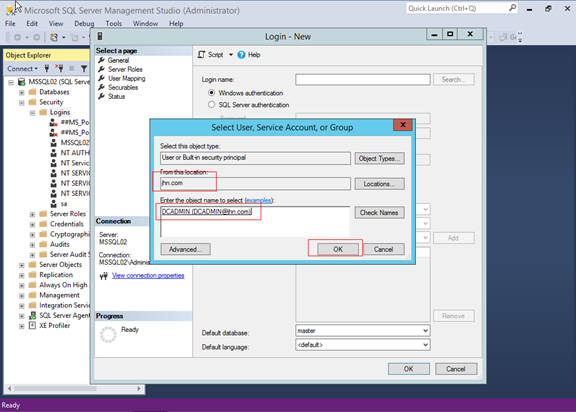Select the Audits tree item
The height and width of the screenshot is (412, 576).
pos(60,244)
